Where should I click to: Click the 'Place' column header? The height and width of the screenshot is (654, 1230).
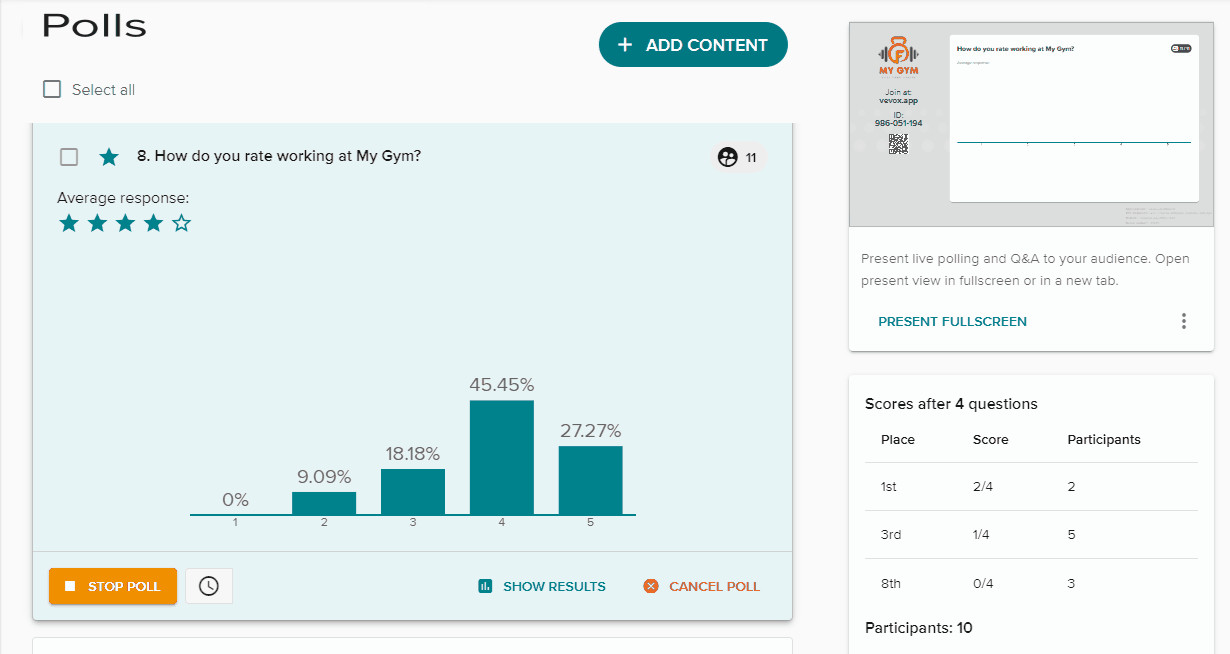click(x=898, y=439)
